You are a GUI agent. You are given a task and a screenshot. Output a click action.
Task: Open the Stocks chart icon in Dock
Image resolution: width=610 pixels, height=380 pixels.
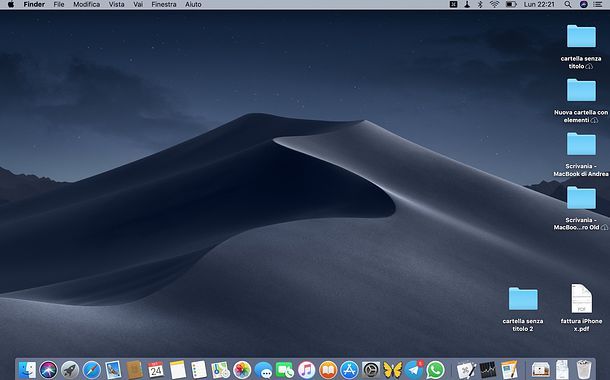point(488,369)
